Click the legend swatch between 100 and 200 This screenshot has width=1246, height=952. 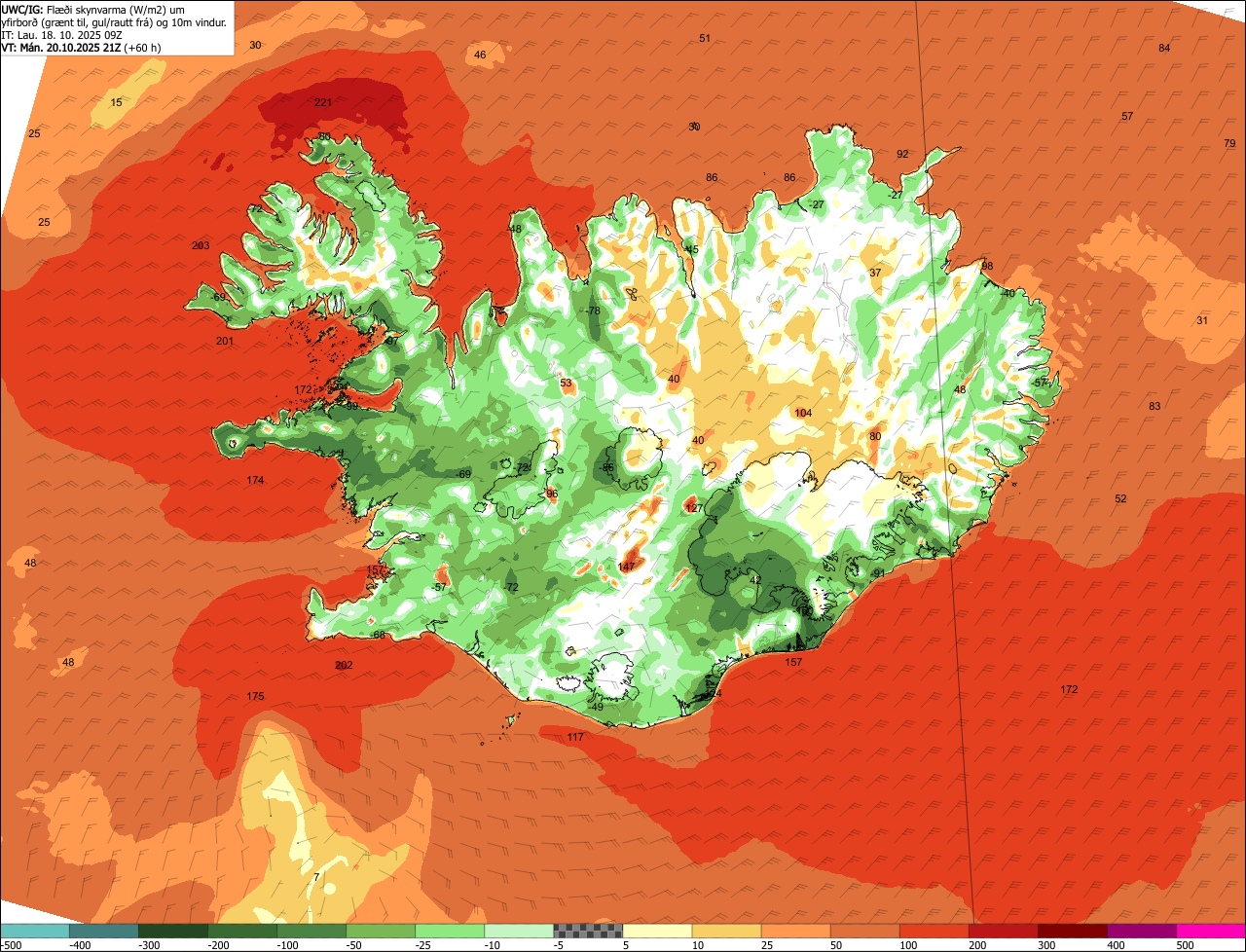click(934, 931)
